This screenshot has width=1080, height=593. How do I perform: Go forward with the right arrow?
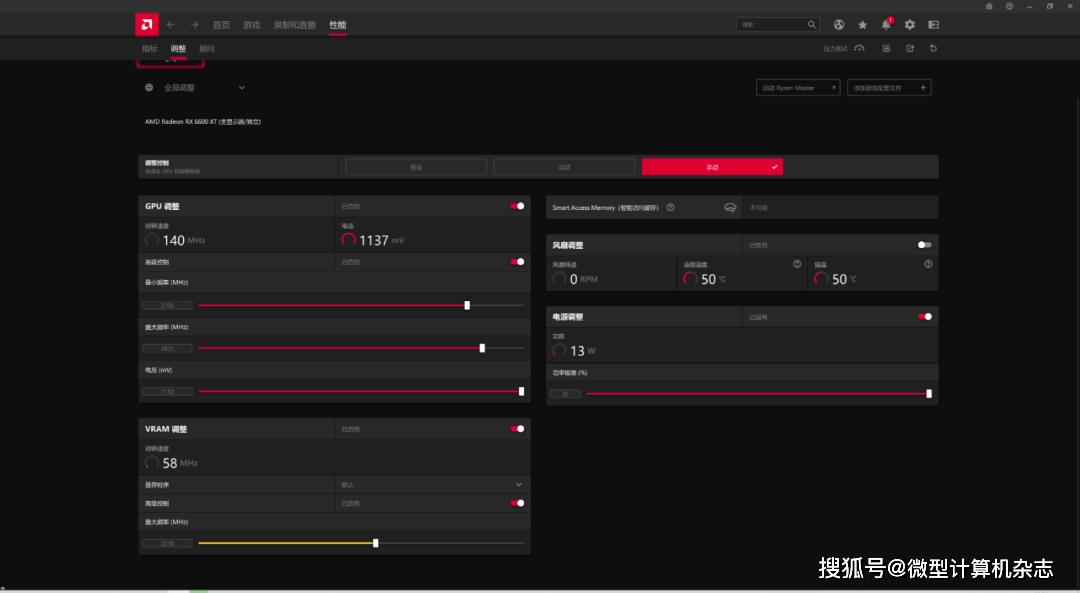pos(194,25)
